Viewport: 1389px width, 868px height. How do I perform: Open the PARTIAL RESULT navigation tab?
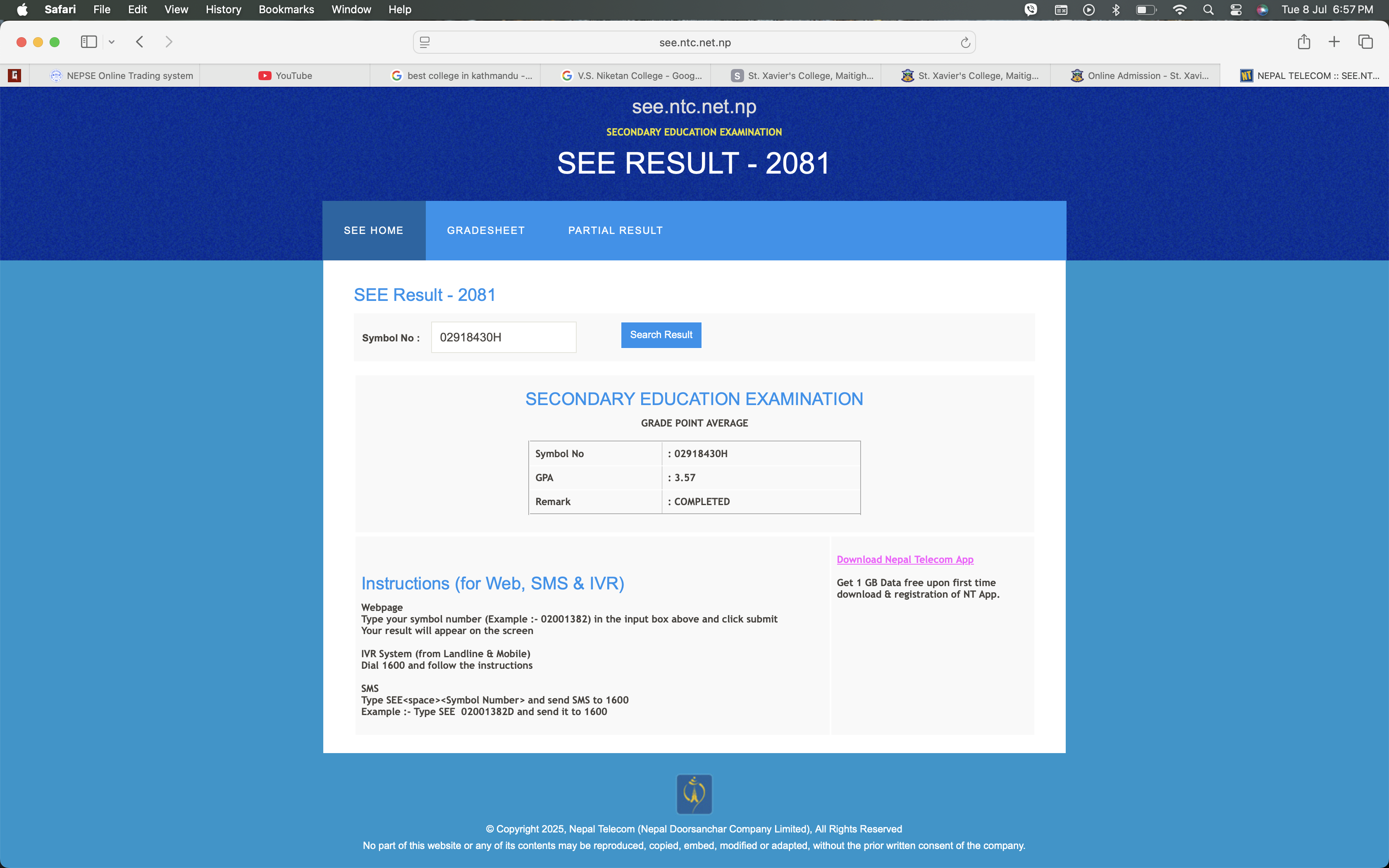pyautogui.click(x=615, y=230)
